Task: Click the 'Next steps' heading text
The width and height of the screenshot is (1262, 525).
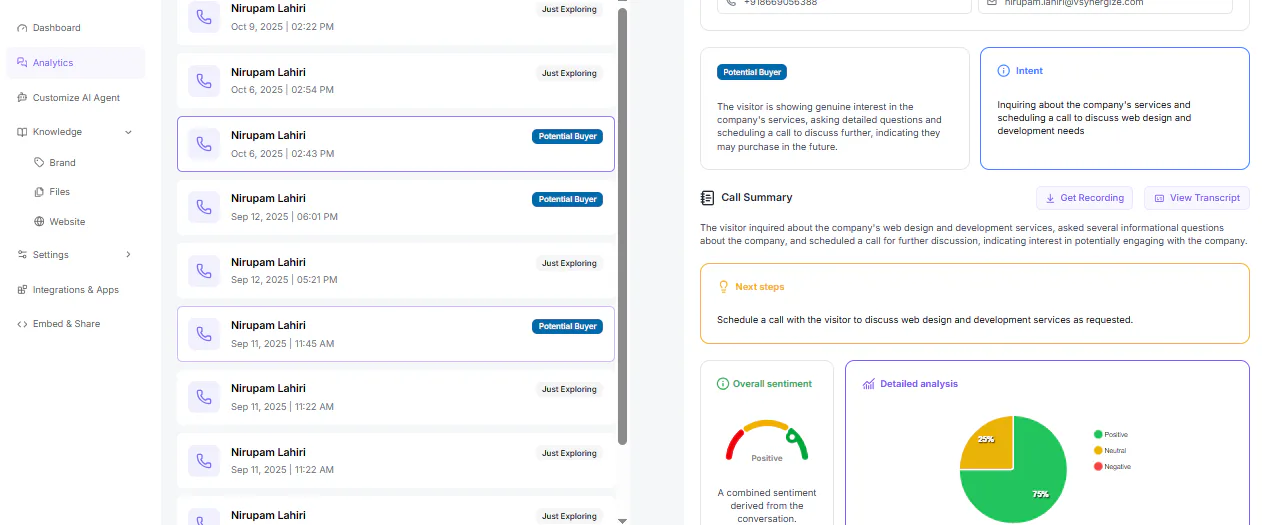Action: [760, 287]
